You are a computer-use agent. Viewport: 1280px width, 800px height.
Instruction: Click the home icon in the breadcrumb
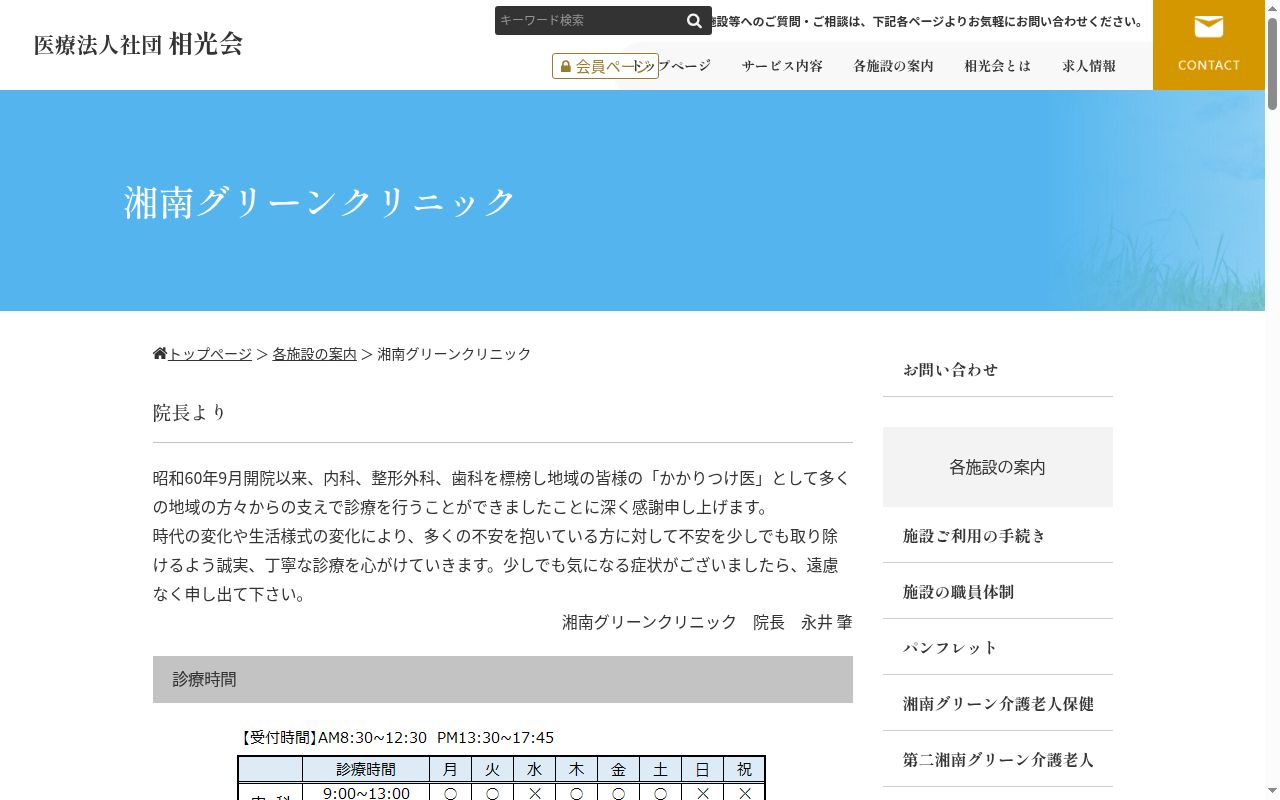(x=160, y=353)
